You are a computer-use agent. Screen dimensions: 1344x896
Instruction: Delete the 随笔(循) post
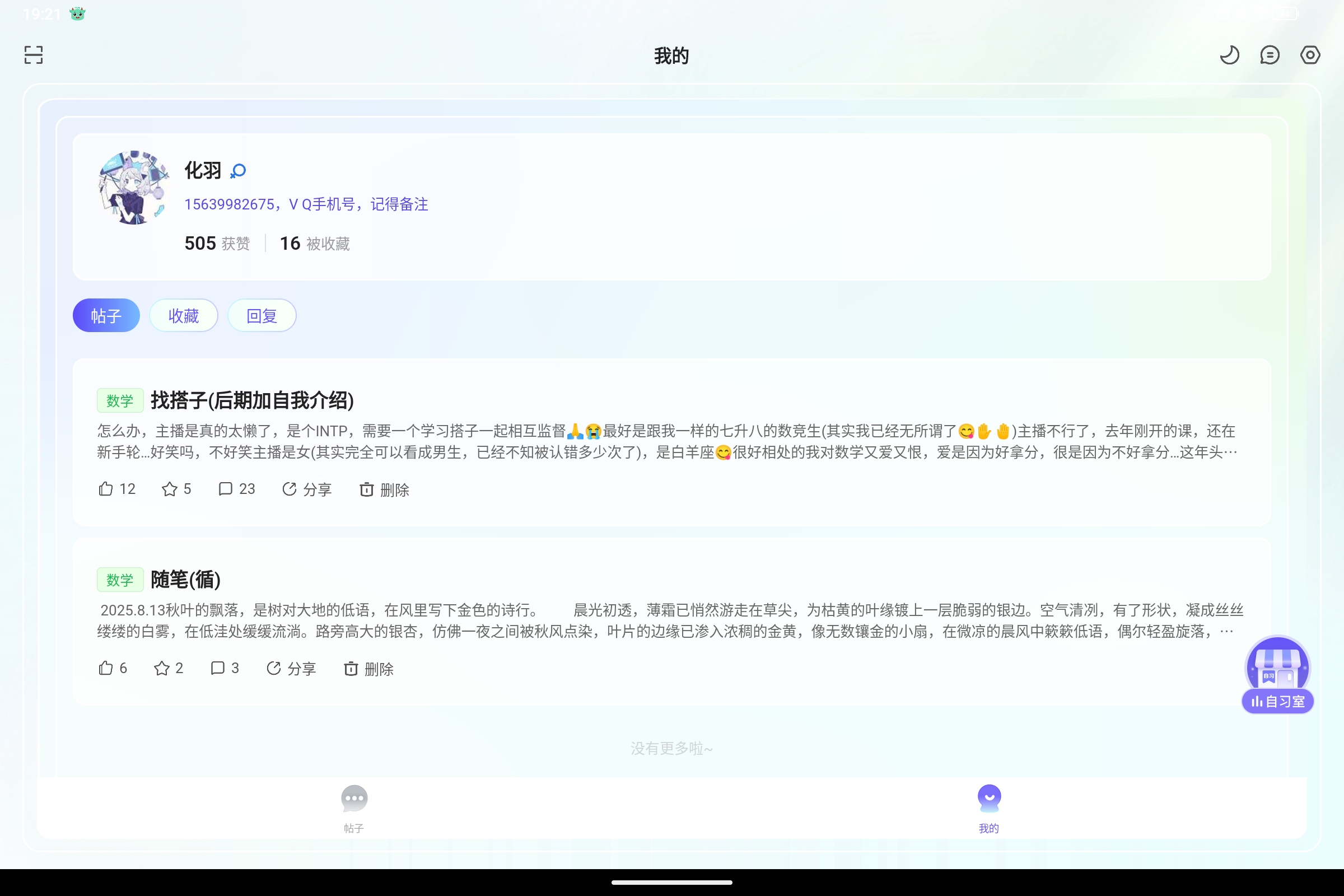[x=368, y=669]
